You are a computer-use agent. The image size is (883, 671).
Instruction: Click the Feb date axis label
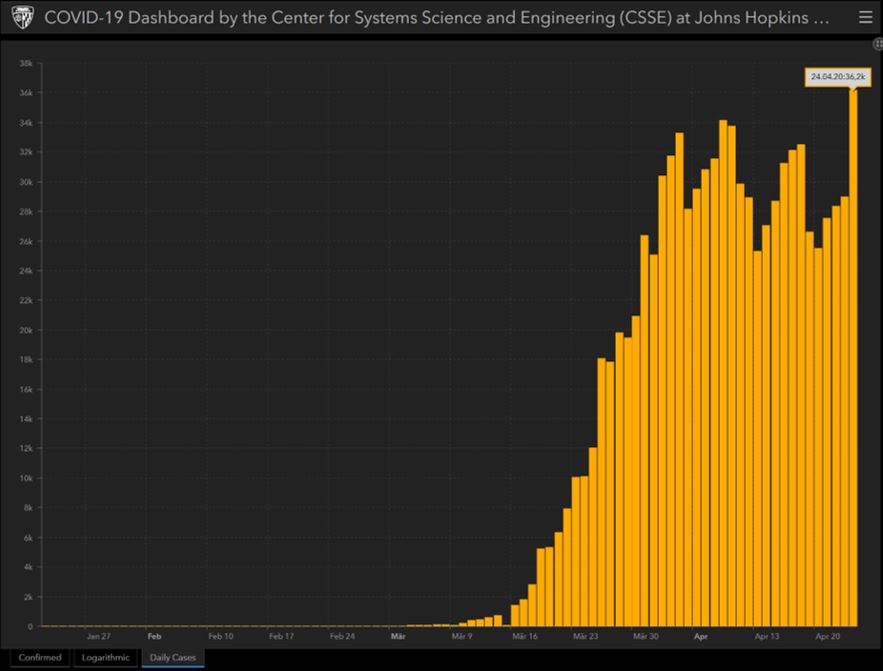(x=154, y=636)
